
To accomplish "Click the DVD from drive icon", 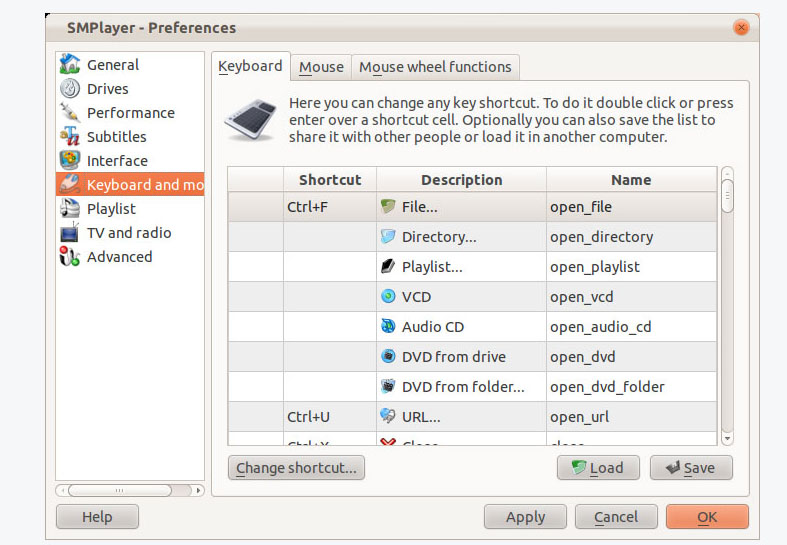I will click(x=388, y=356).
